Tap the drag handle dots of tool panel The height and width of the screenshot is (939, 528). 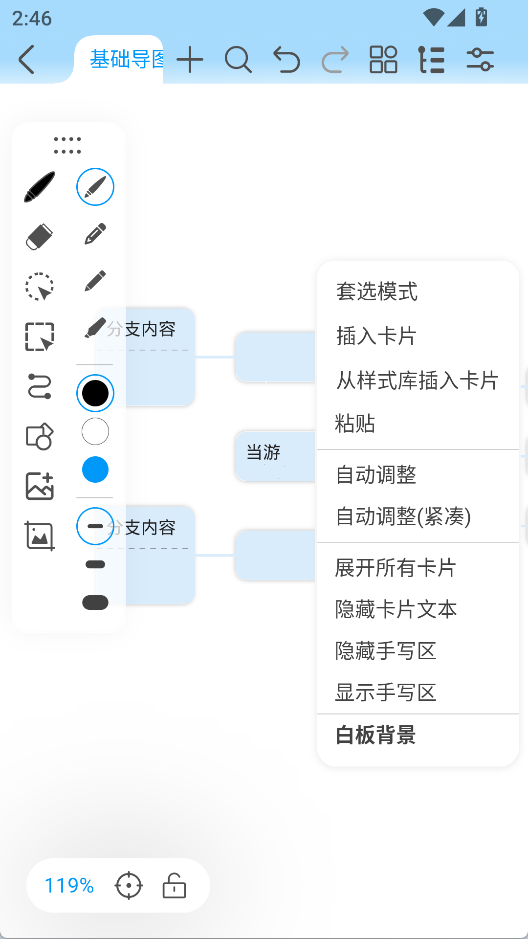tap(67, 145)
